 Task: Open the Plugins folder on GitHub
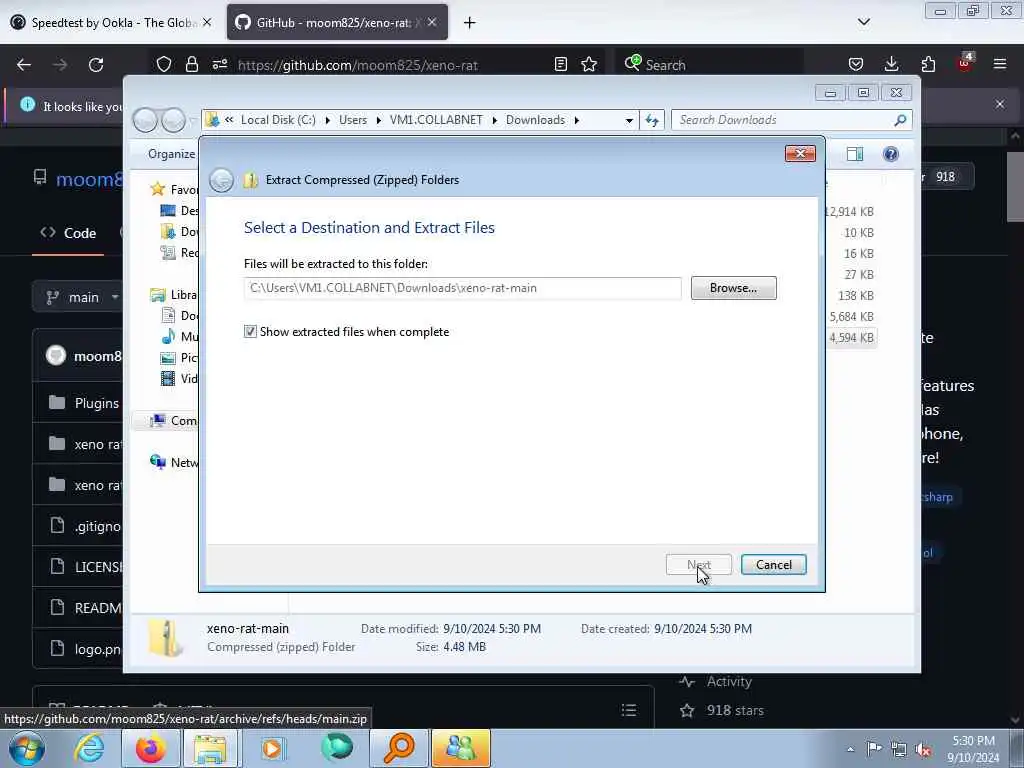(x=97, y=404)
